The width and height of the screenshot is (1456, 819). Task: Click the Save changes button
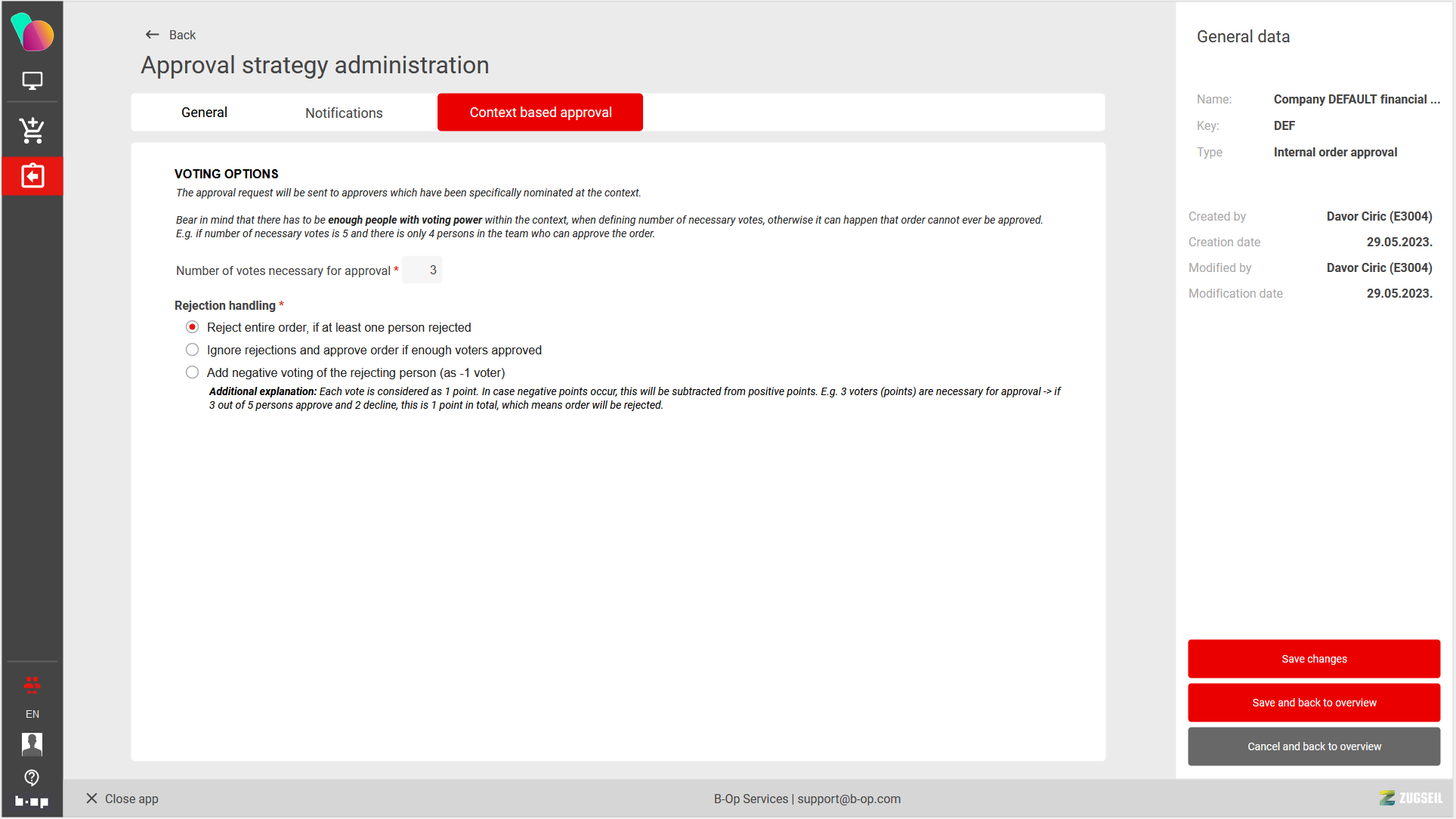coord(1313,659)
